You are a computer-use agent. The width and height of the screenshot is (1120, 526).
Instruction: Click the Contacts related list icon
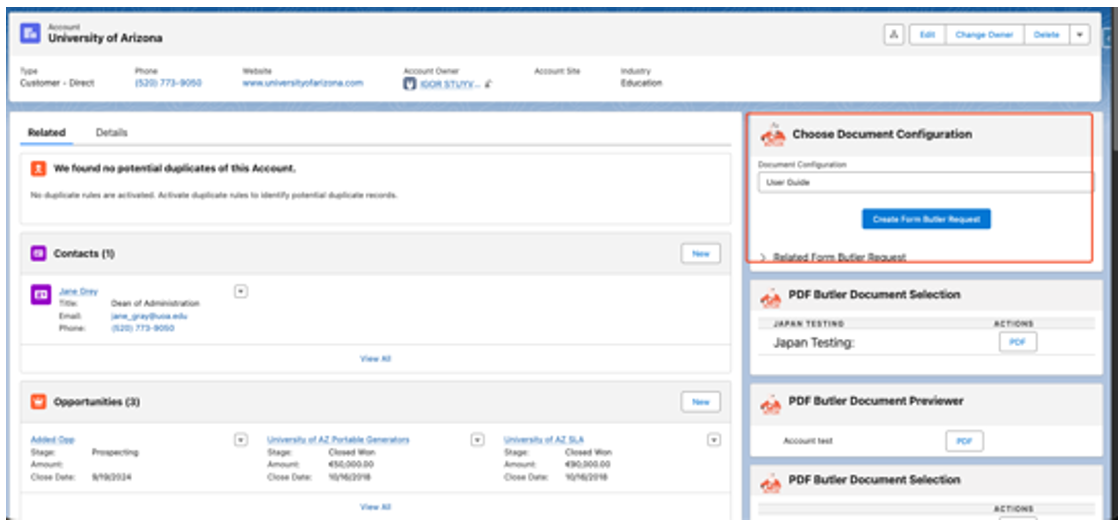tap(38, 254)
